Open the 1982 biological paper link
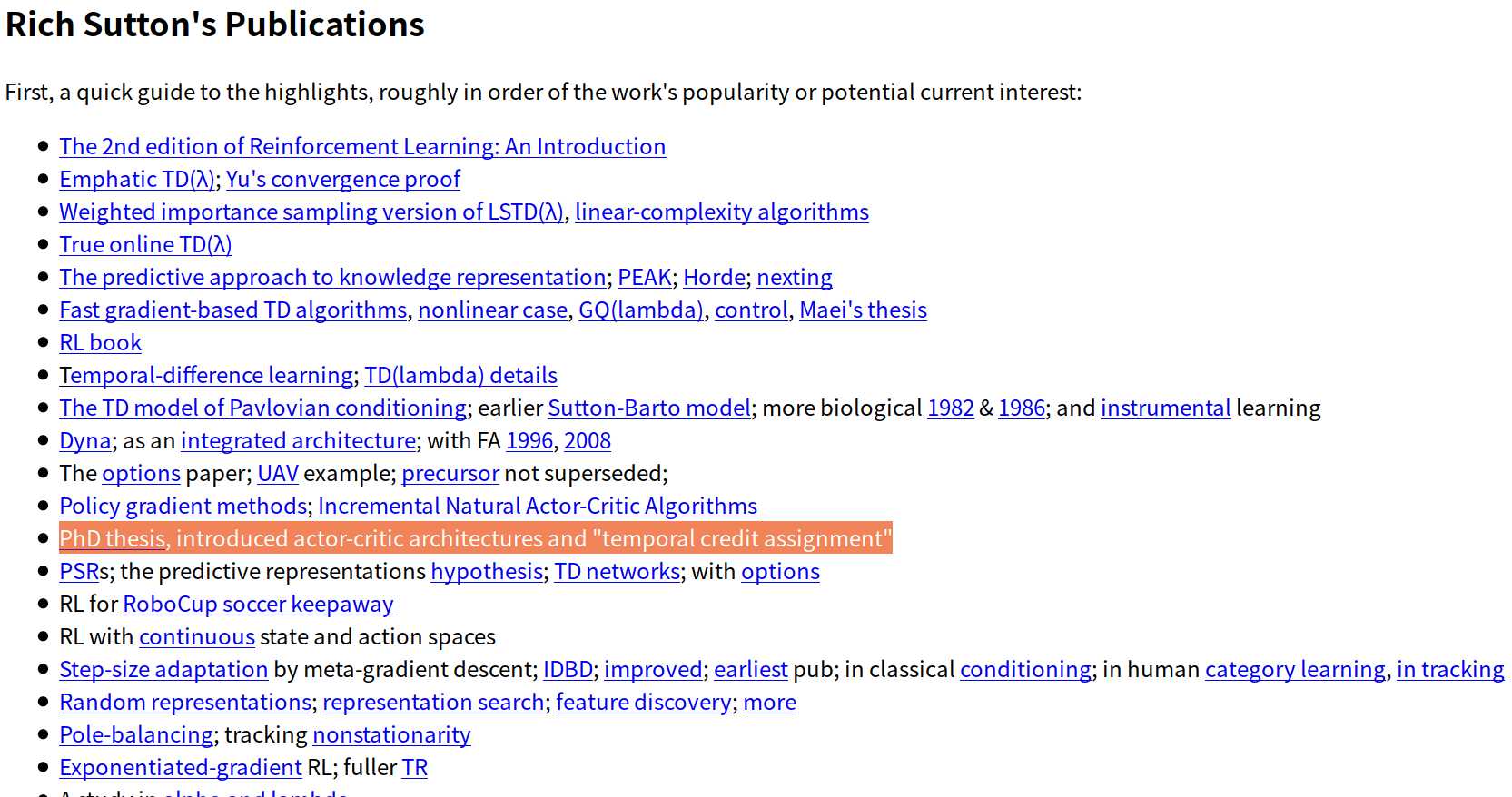Image resolution: width=1512 pixels, height=797 pixels. tap(950, 408)
